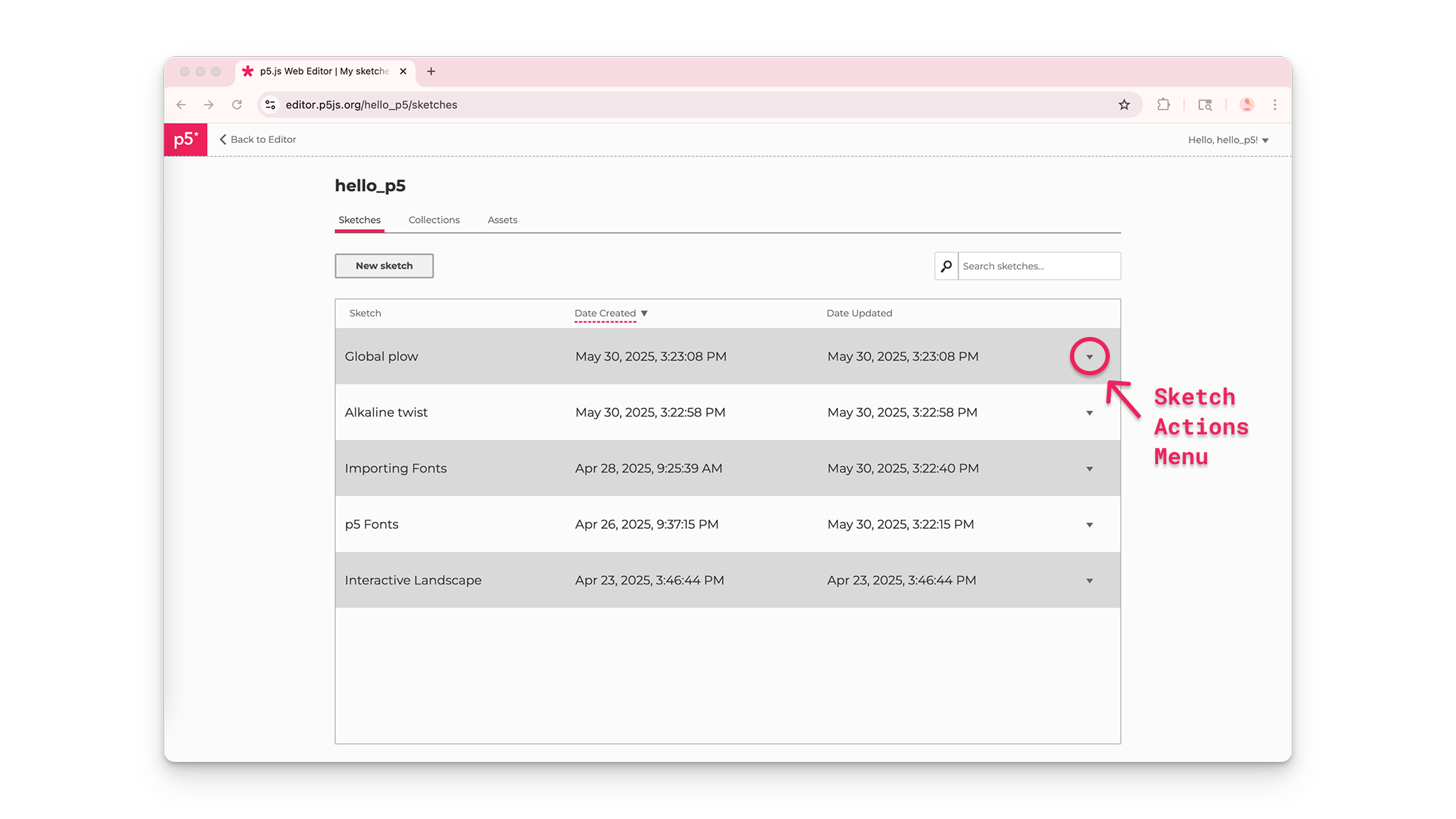
Task: Click created date Apr 28, 2025, 9:25:39 AM
Action: click(648, 468)
